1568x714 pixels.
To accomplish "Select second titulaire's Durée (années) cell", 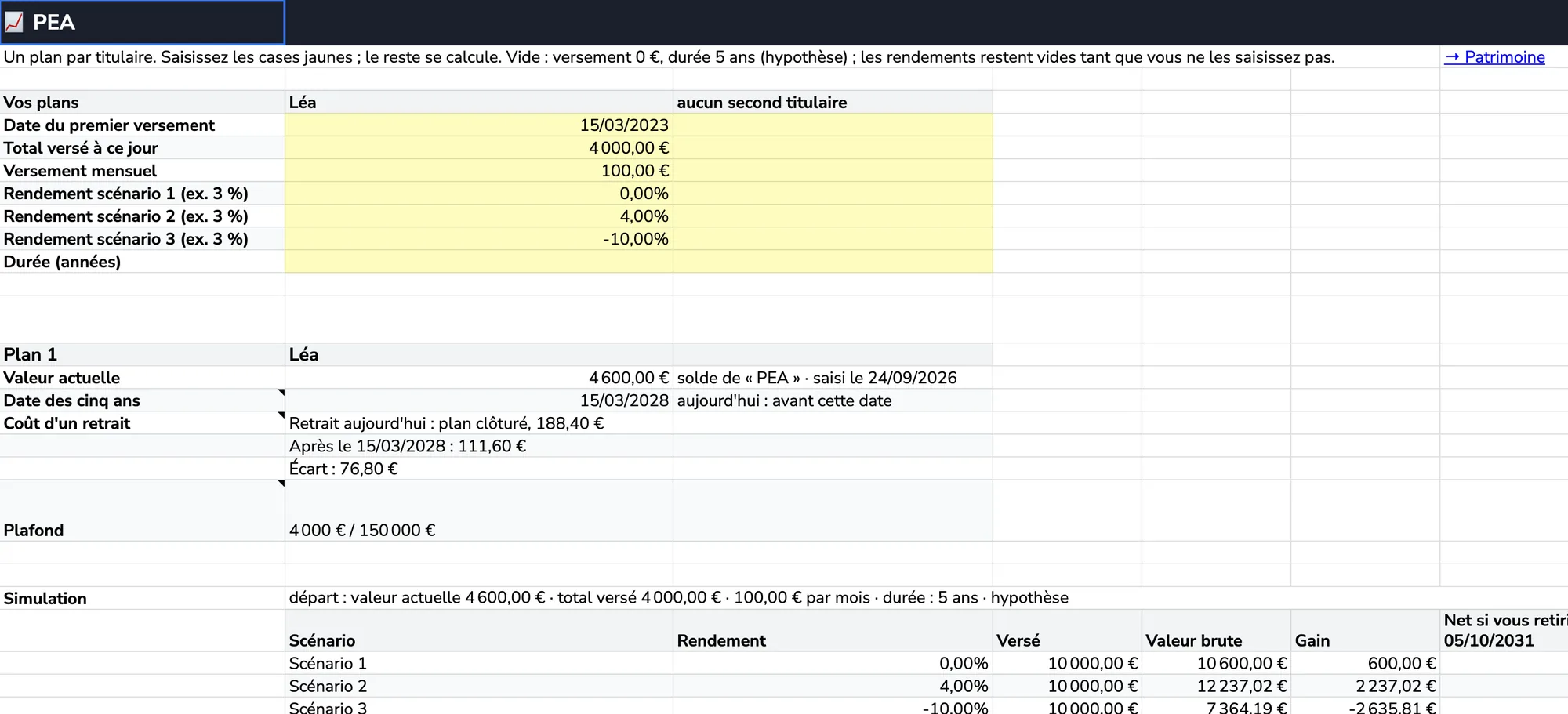I will coord(833,262).
